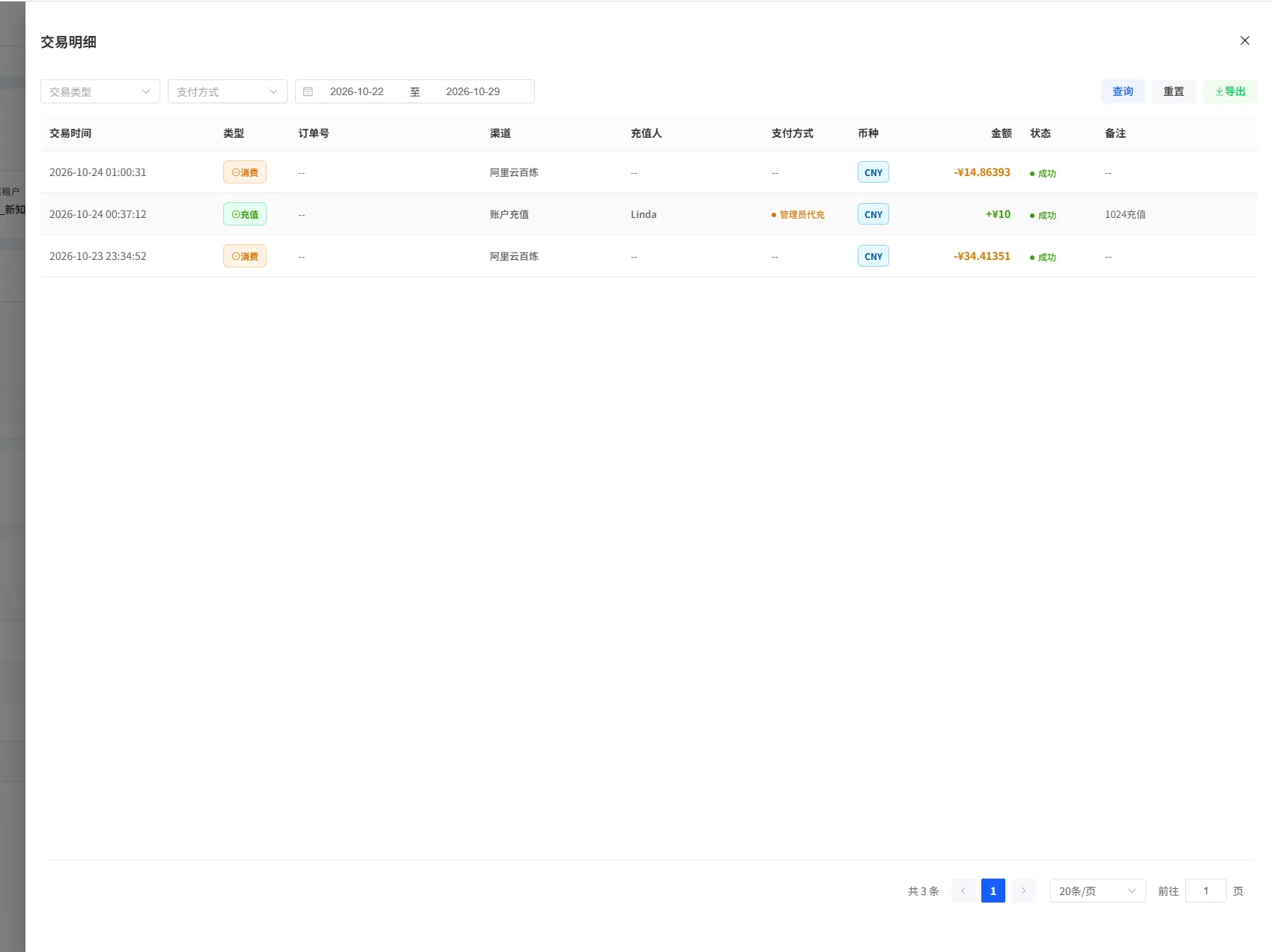
Task: Click the 消费 tag in 23:34:52 row
Action: [245, 256]
